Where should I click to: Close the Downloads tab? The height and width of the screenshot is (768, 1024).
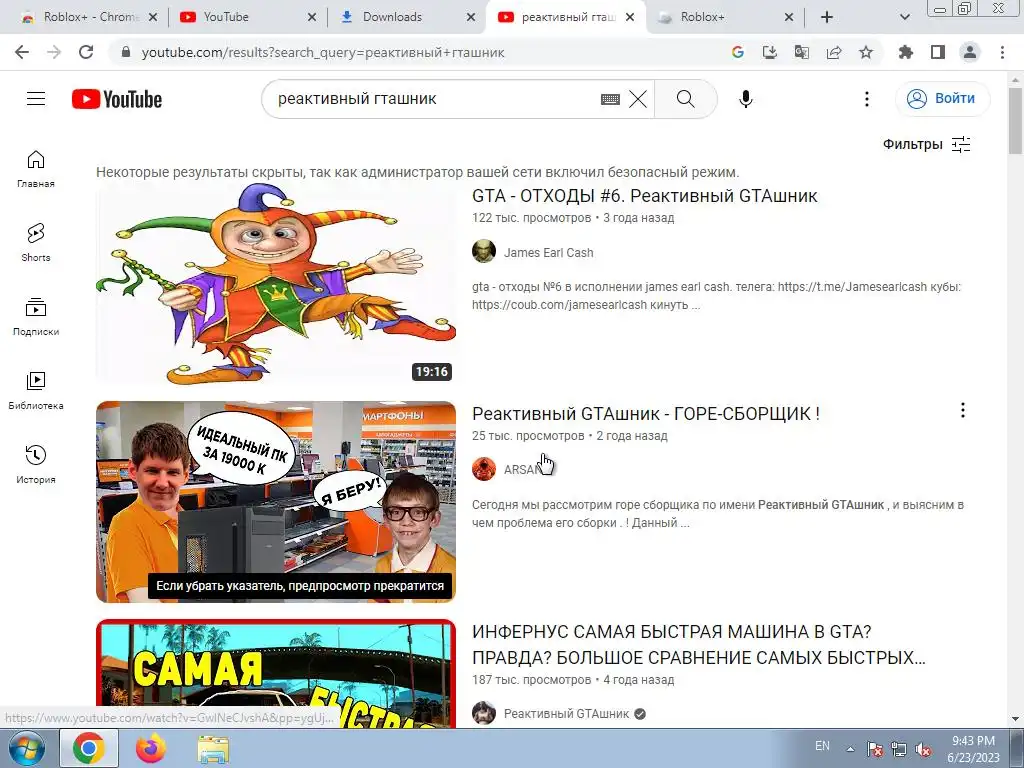pyautogui.click(x=471, y=17)
